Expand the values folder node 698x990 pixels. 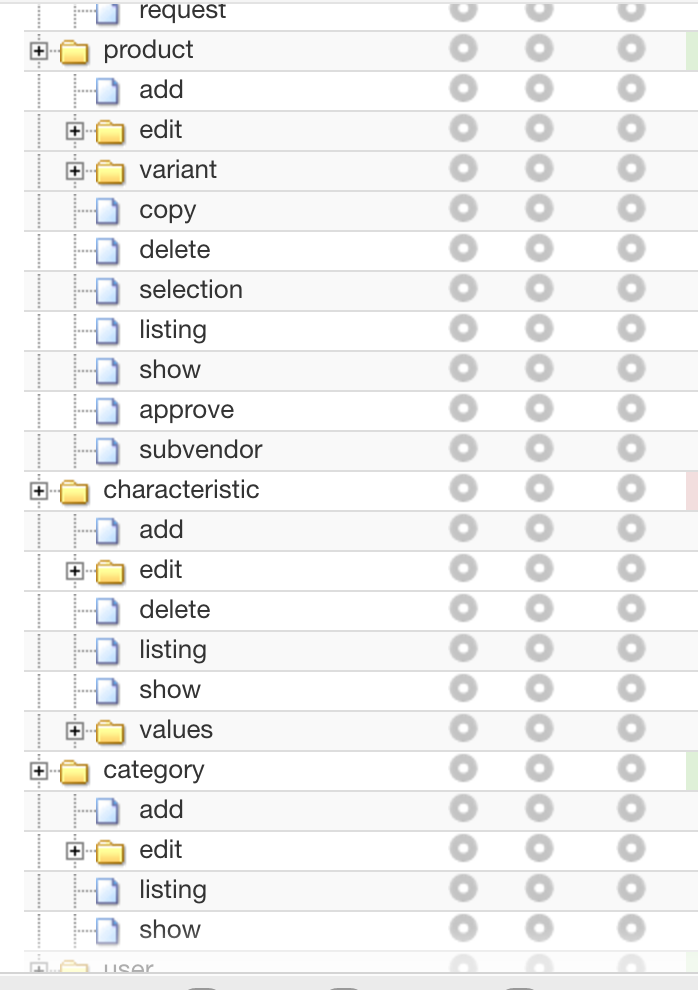[74, 731]
